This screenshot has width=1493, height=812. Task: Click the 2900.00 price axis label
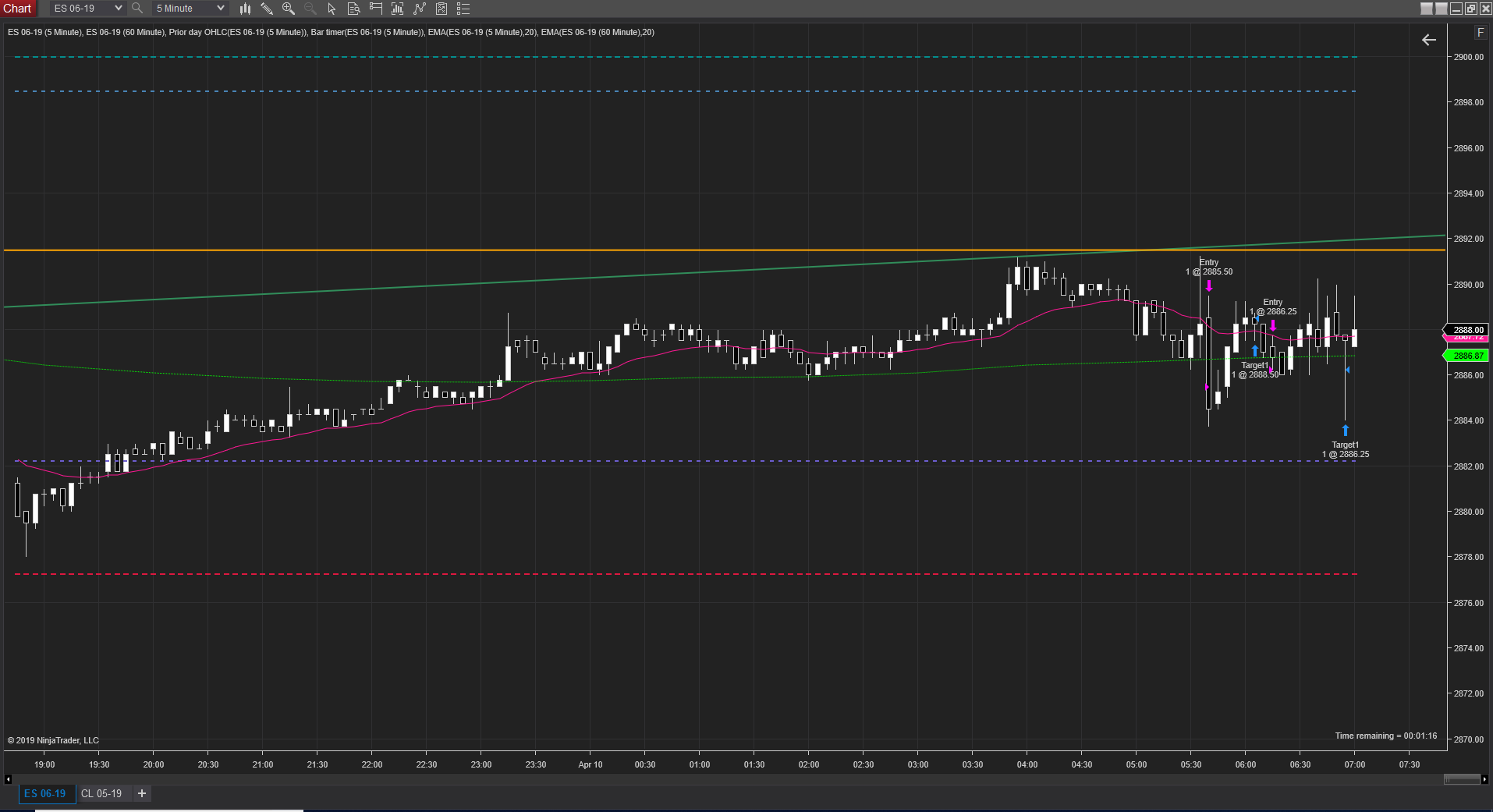[x=1469, y=57]
